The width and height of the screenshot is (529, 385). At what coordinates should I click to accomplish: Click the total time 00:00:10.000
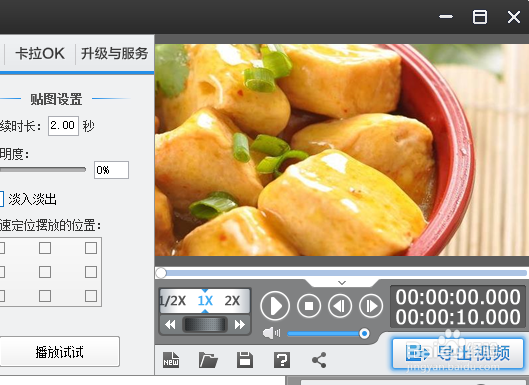pyautogui.click(x=458, y=317)
